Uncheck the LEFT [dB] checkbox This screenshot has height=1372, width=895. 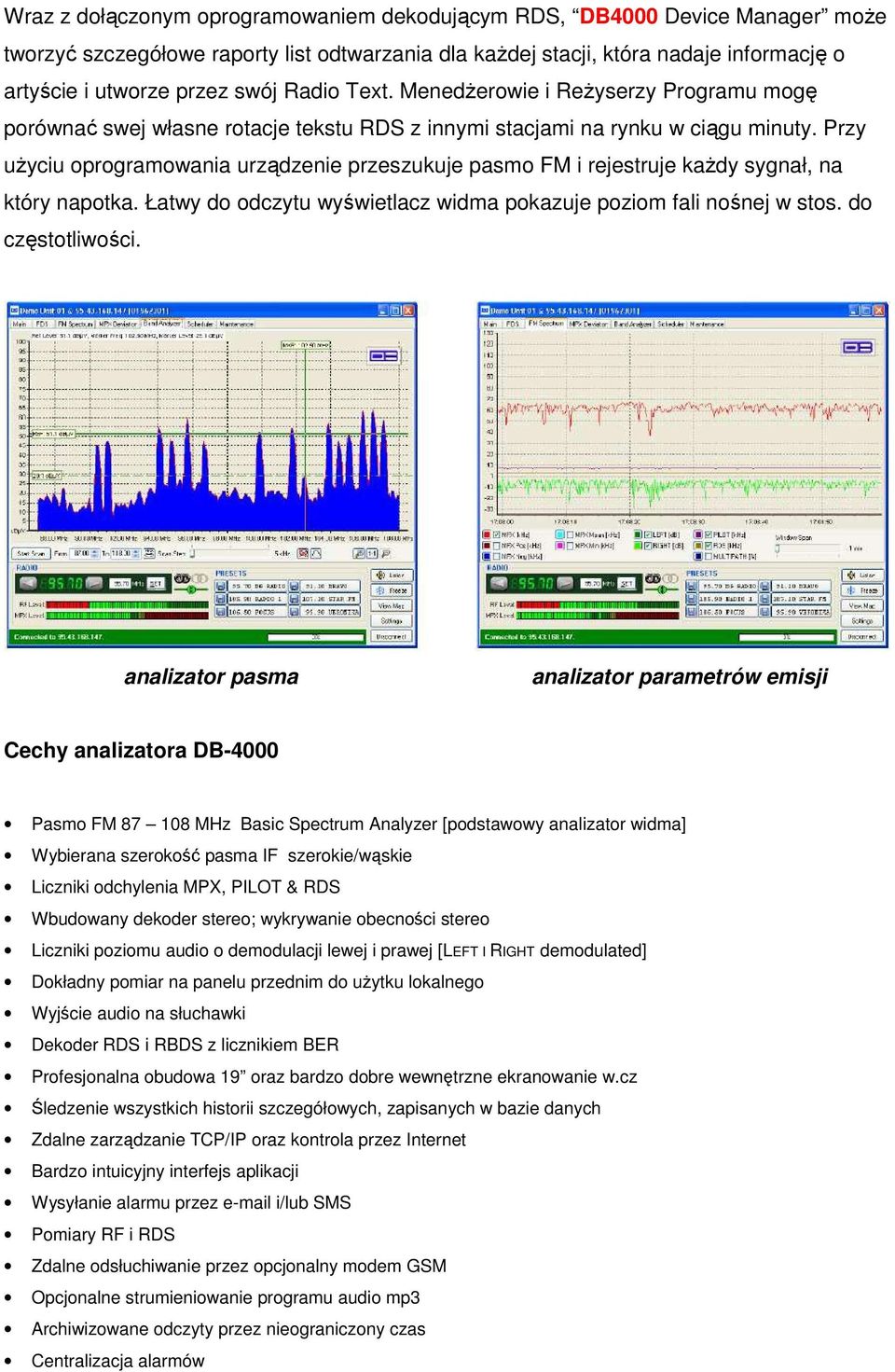[x=648, y=534]
